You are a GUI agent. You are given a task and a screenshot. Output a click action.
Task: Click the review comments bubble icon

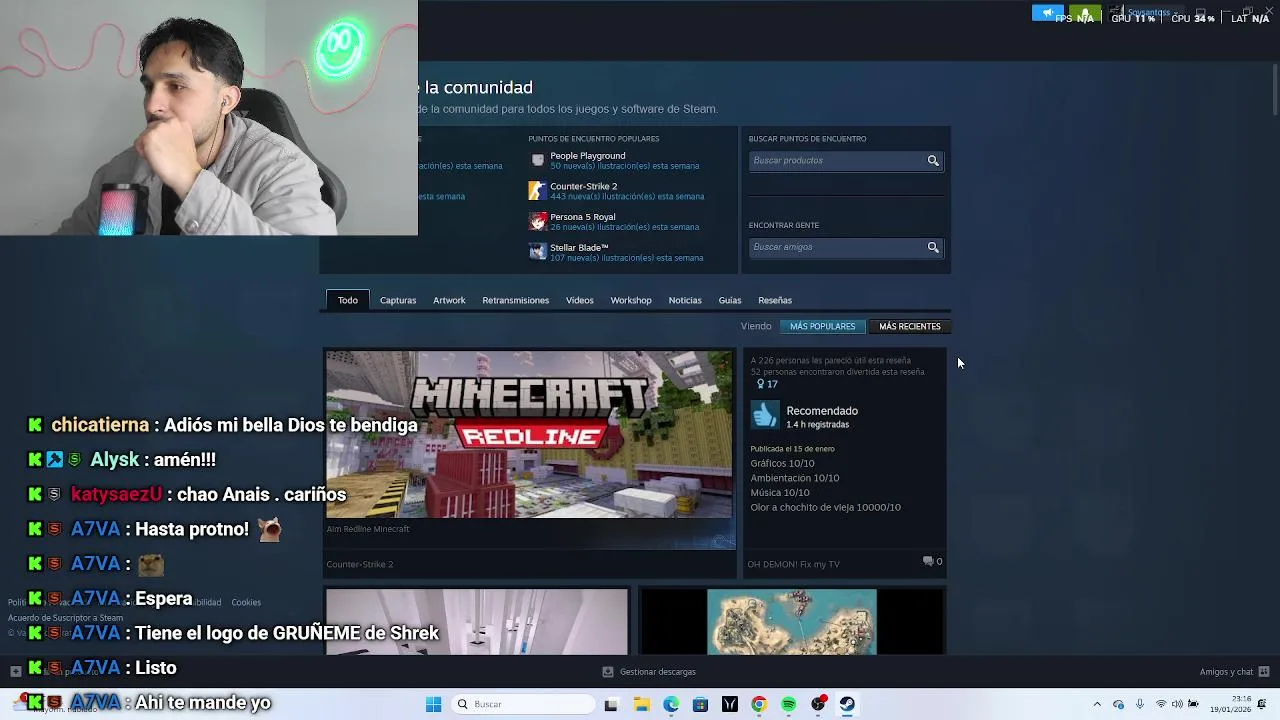click(928, 561)
